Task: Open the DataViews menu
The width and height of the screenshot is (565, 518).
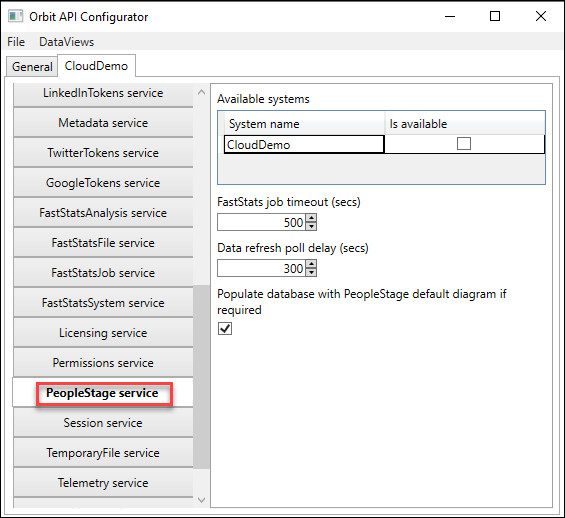Action: pos(66,42)
